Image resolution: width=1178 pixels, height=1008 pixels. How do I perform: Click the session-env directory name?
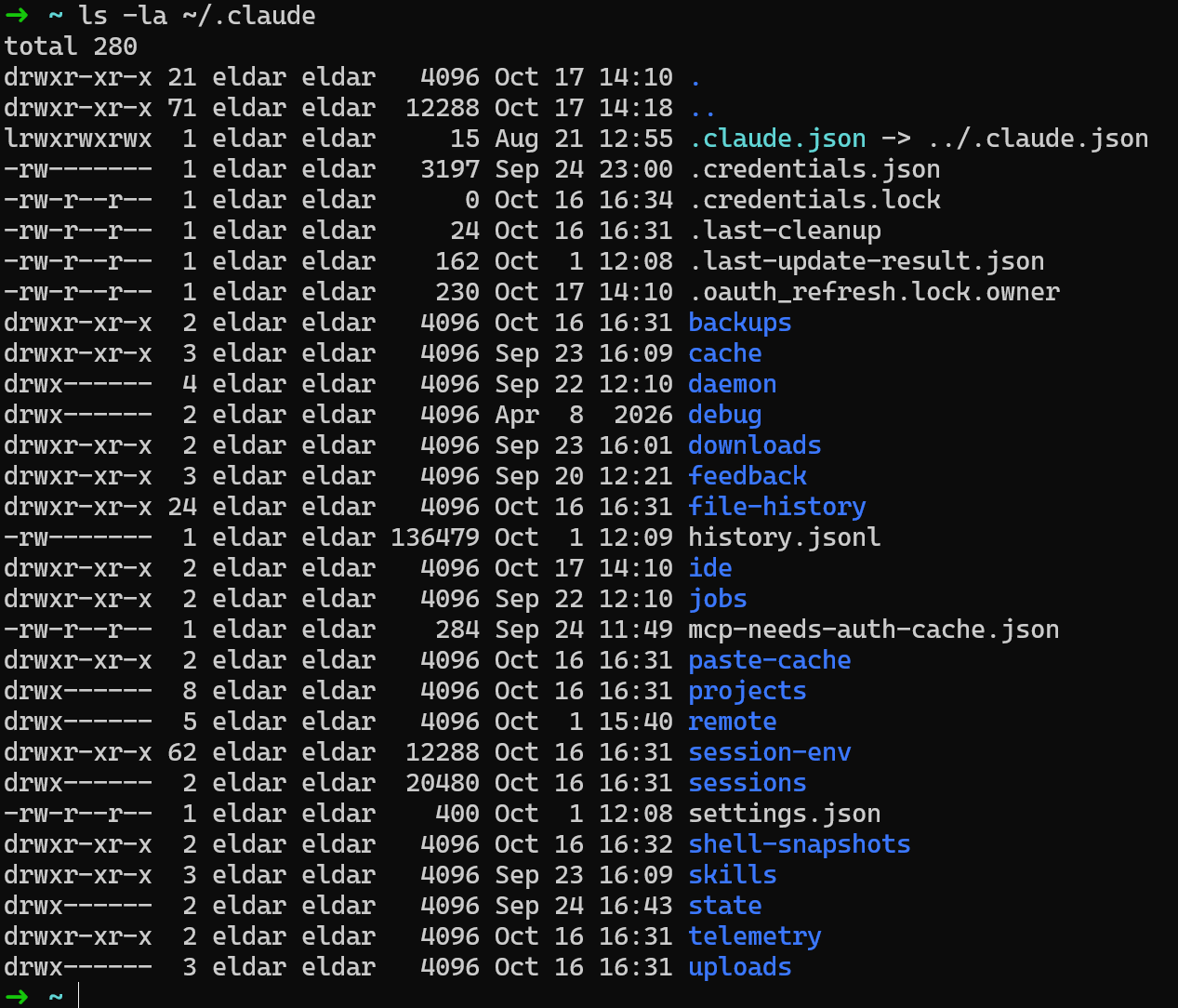click(770, 752)
